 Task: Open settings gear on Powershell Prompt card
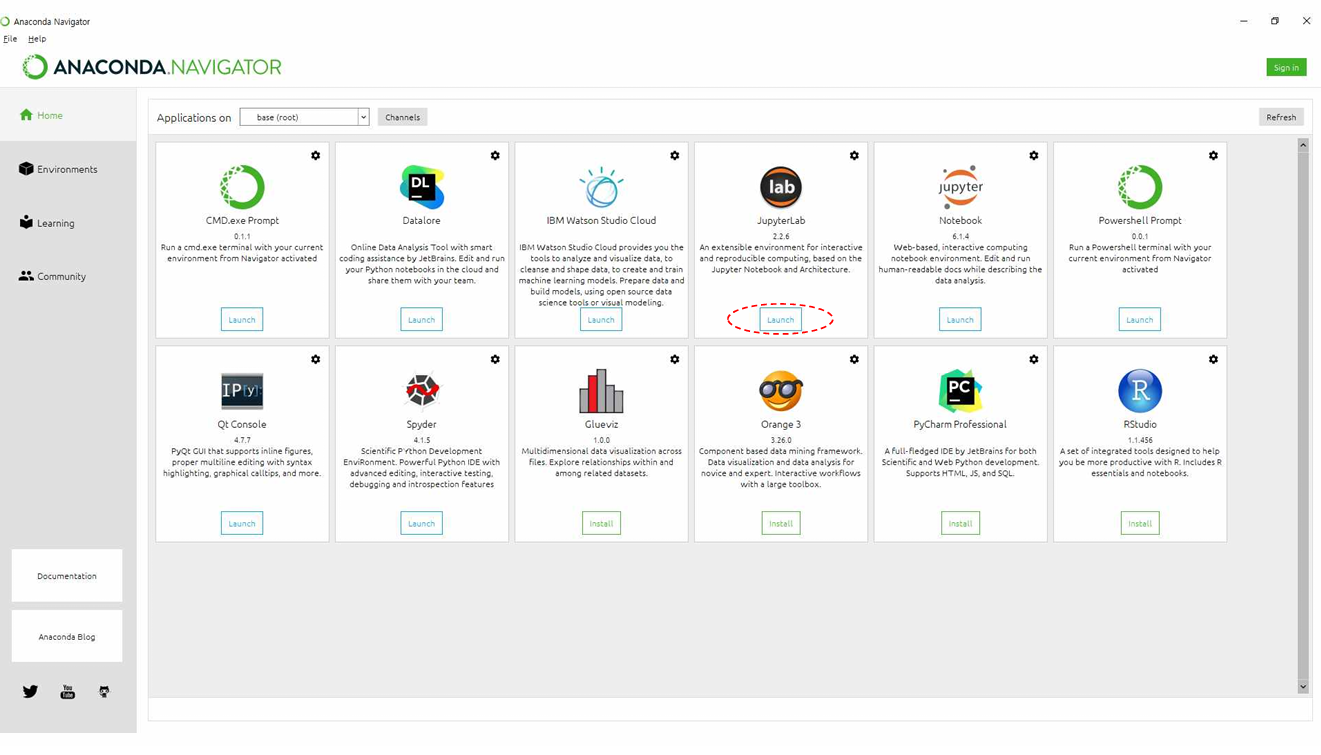1213,156
